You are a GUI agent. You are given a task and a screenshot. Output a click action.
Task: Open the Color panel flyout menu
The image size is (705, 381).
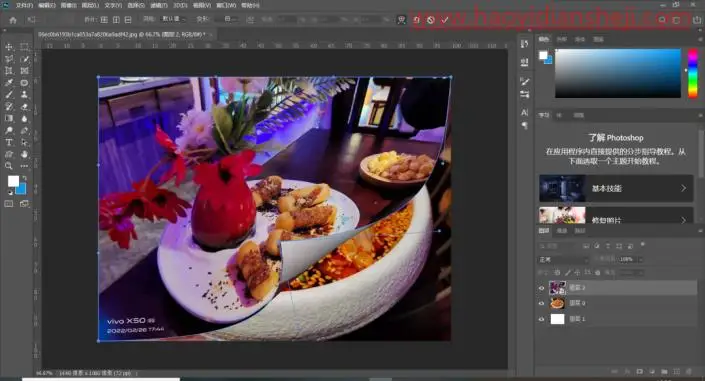click(x=701, y=40)
